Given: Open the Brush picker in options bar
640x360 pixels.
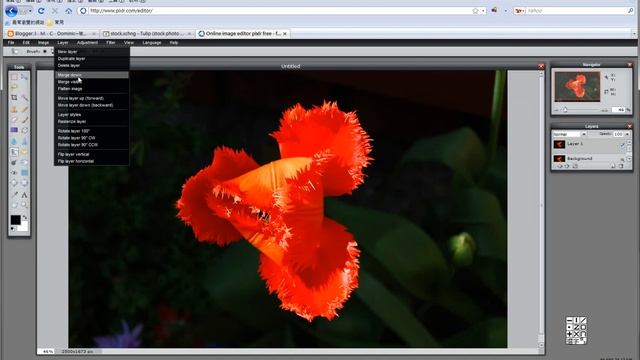Looking at the screenshot, I should 45,52.
